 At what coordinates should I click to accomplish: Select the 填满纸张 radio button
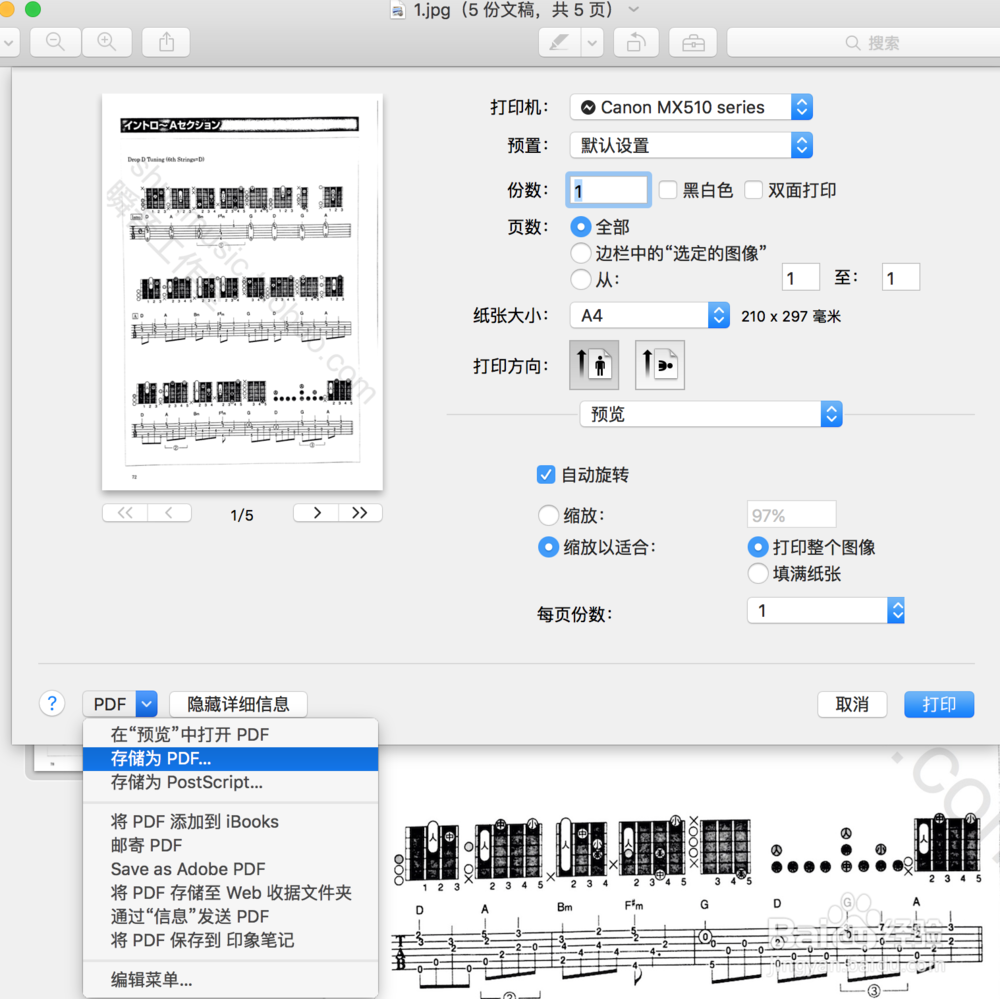758,574
